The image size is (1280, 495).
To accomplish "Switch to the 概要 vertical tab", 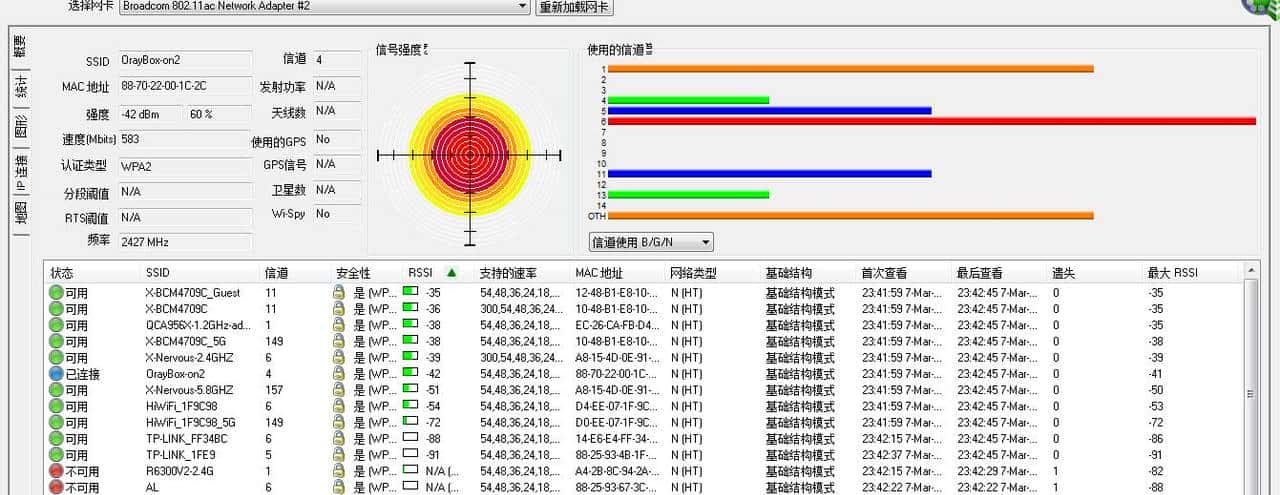I will pyautogui.click(x=20, y=47).
